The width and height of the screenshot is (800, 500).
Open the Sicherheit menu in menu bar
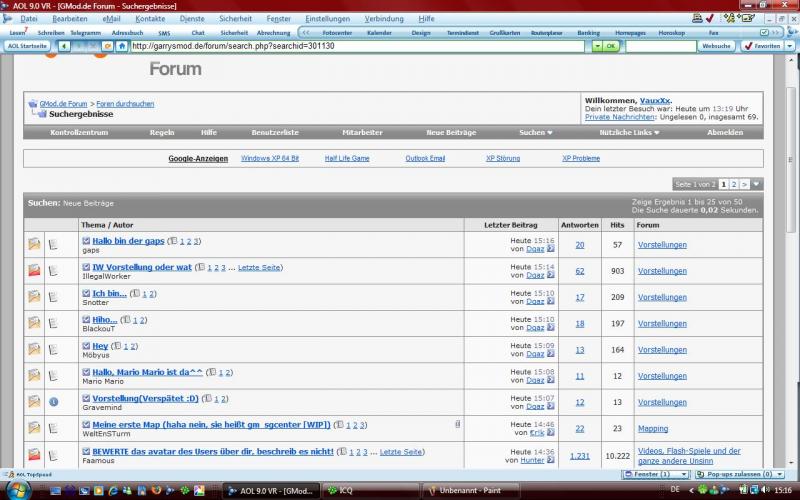tap(235, 19)
